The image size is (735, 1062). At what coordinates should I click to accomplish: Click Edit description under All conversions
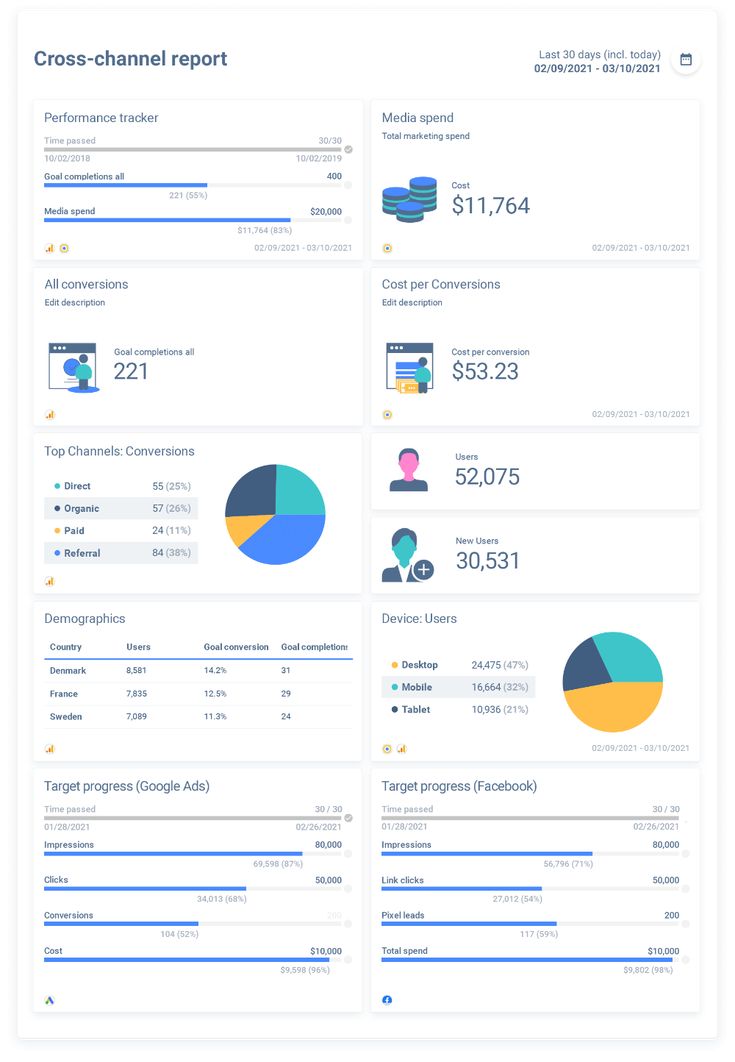click(75, 302)
